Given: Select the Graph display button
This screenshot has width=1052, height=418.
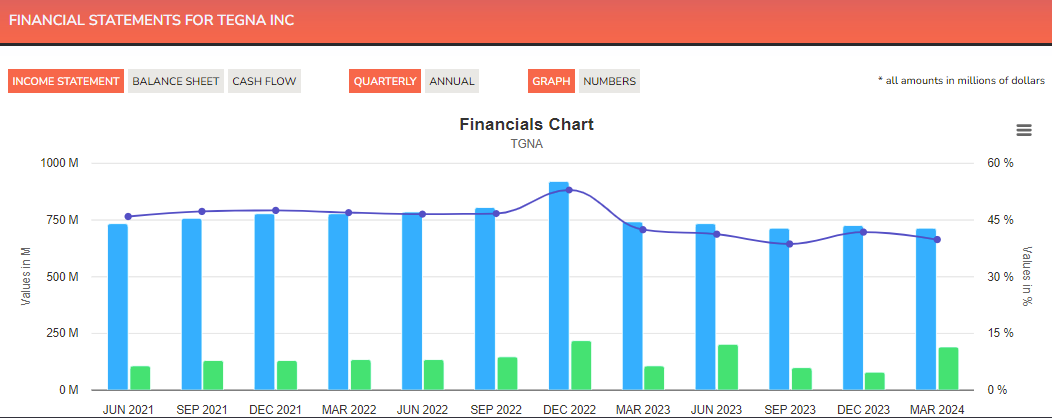Looking at the screenshot, I should [x=552, y=81].
